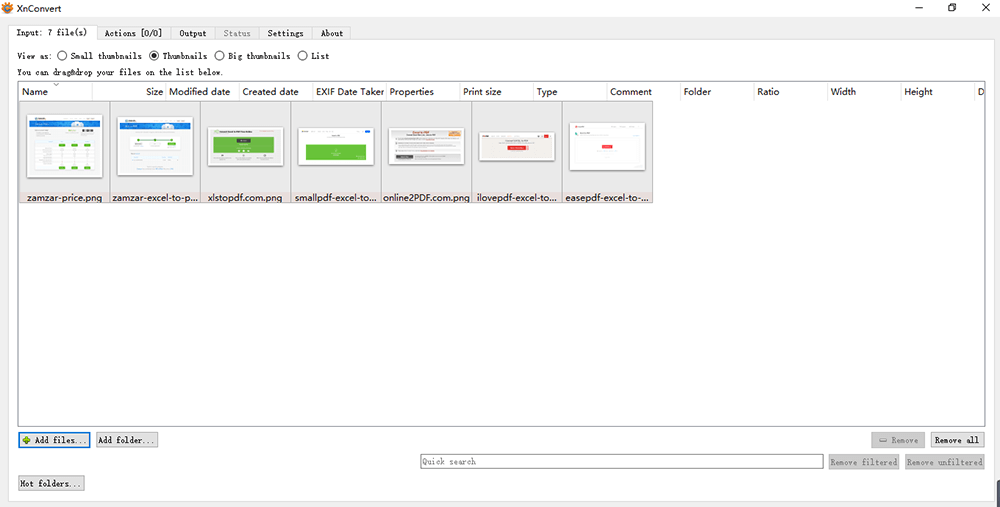The height and width of the screenshot is (507, 1000).
Task: Open the Settings tab
Action: coord(285,33)
